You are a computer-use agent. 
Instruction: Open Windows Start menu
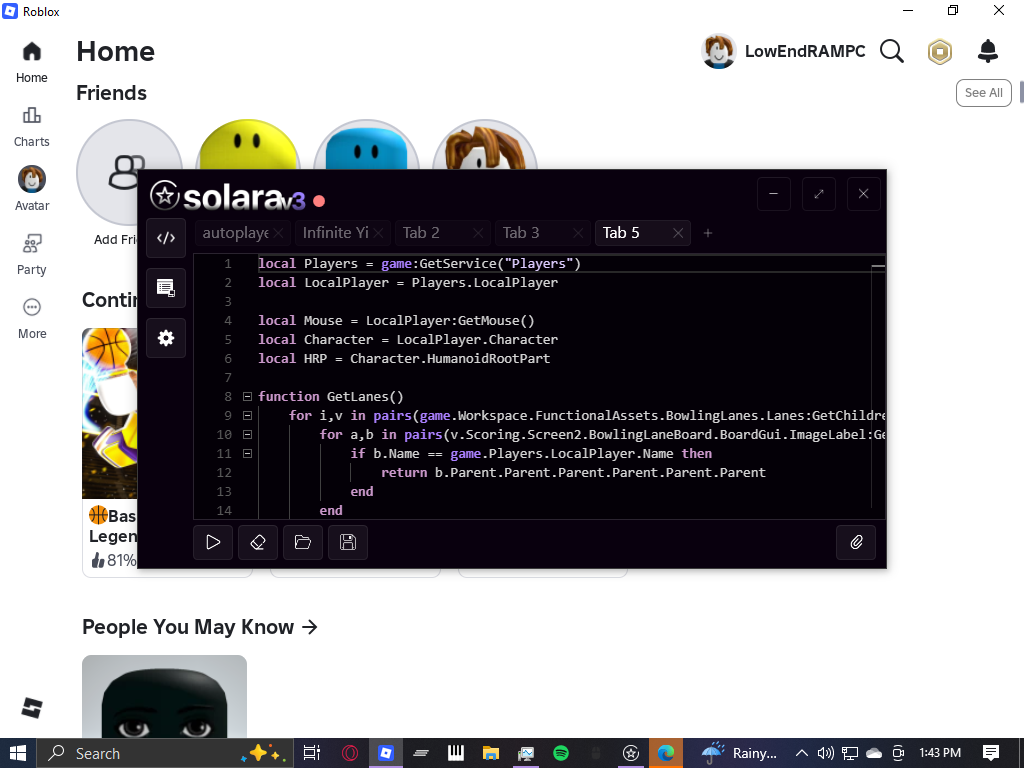click(18, 753)
